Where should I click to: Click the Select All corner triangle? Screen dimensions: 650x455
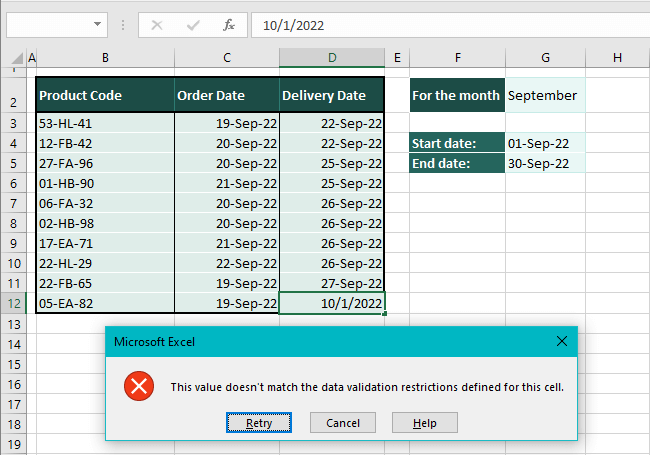point(13,58)
